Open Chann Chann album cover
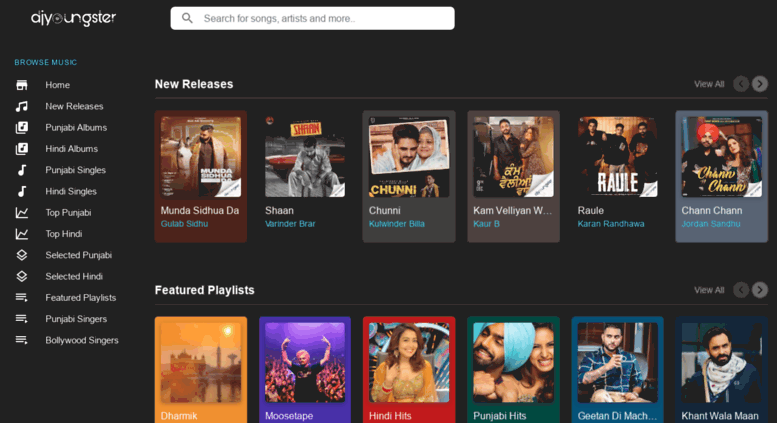Viewport: 777px width, 423px height. [x=722, y=157]
